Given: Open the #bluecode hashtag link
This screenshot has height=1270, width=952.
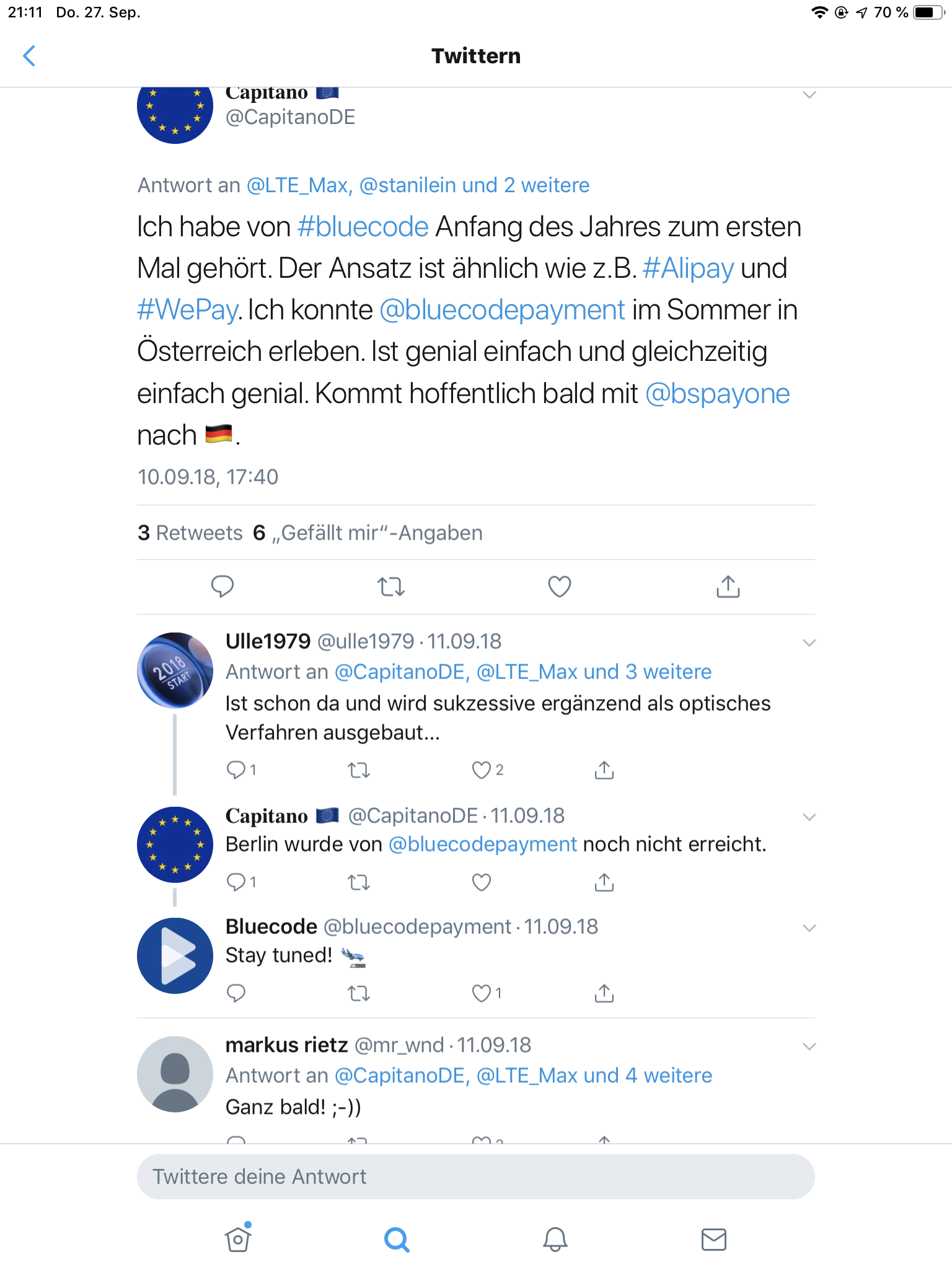Looking at the screenshot, I should coord(363,227).
